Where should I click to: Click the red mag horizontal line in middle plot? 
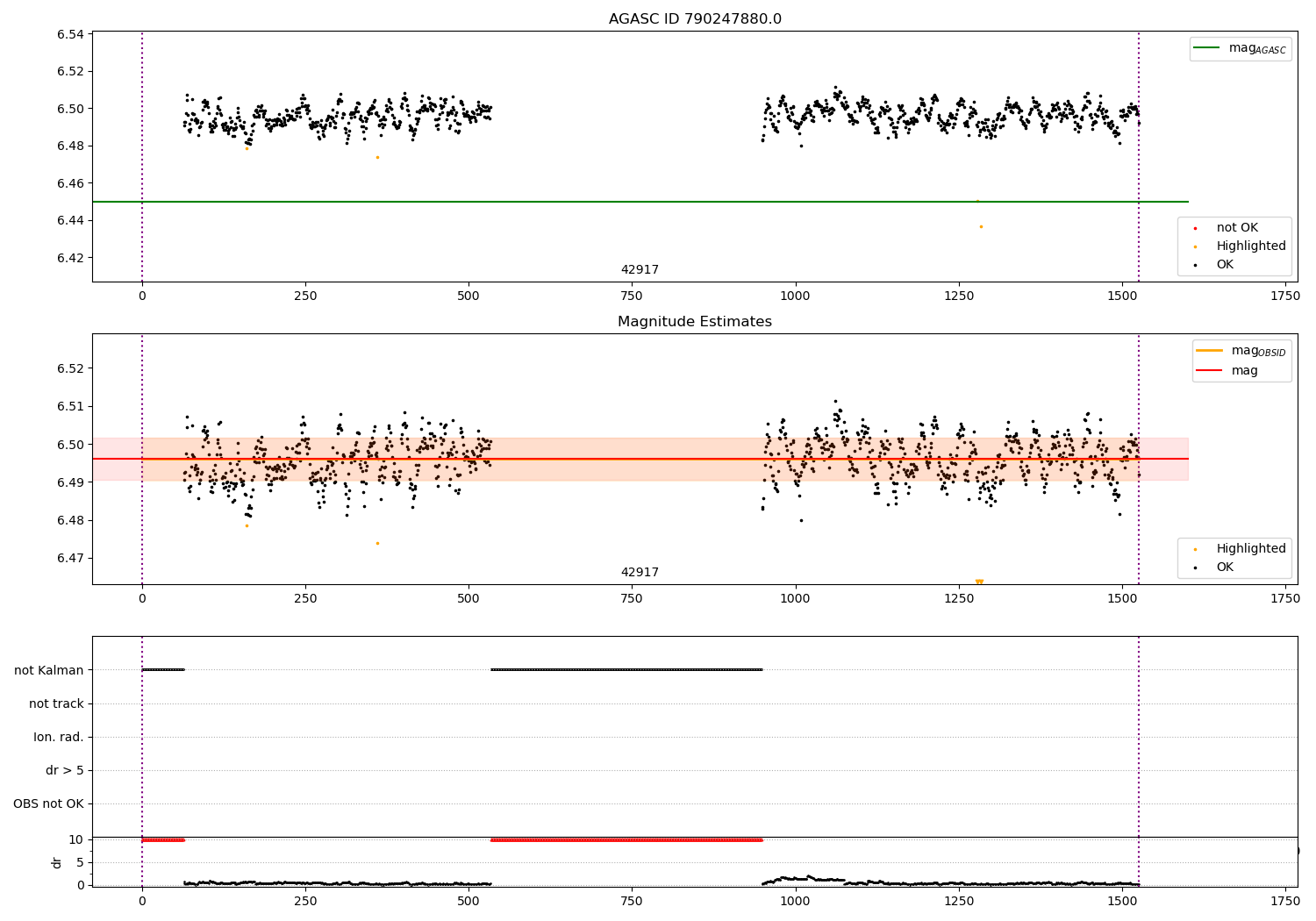(x=640, y=459)
